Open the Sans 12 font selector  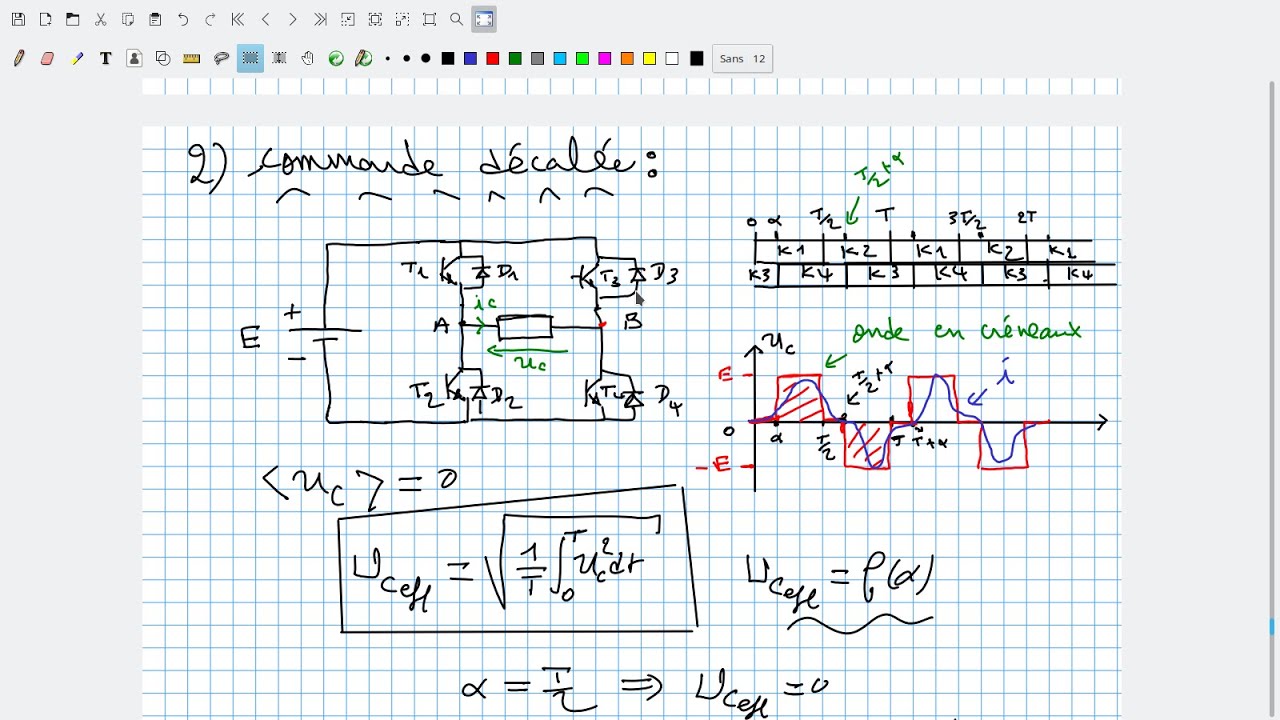742,59
